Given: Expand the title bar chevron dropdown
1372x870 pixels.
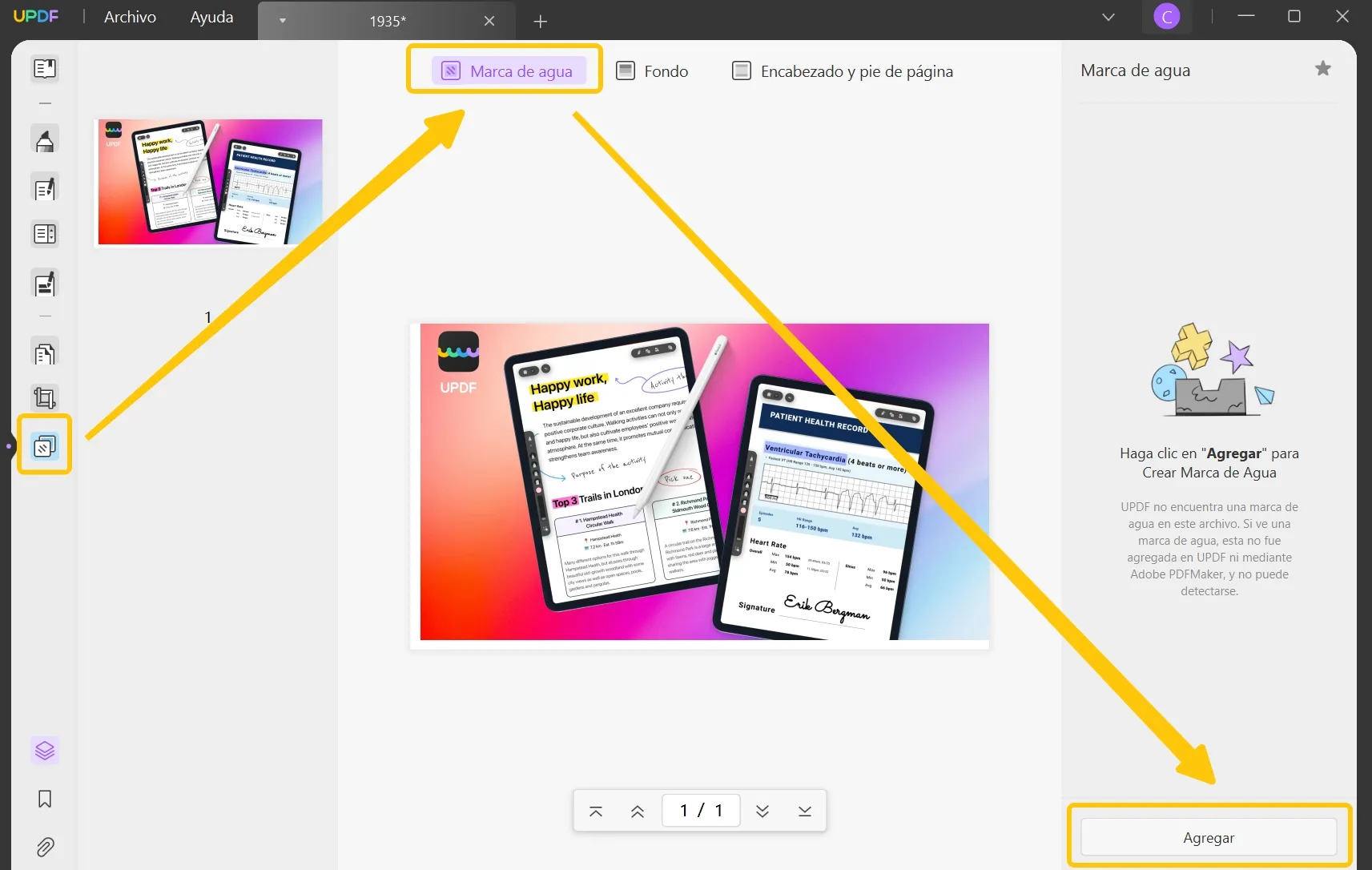Looking at the screenshot, I should coord(1108,17).
